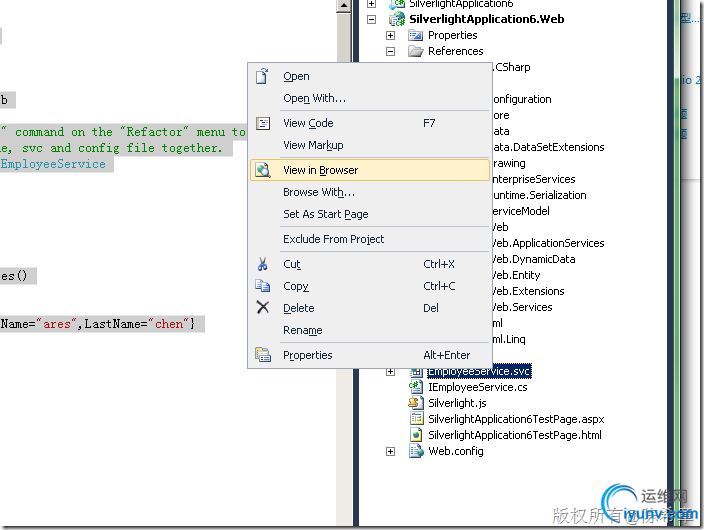Click the Web.config file icon
This screenshot has width=704, height=530.
point(416,450)
